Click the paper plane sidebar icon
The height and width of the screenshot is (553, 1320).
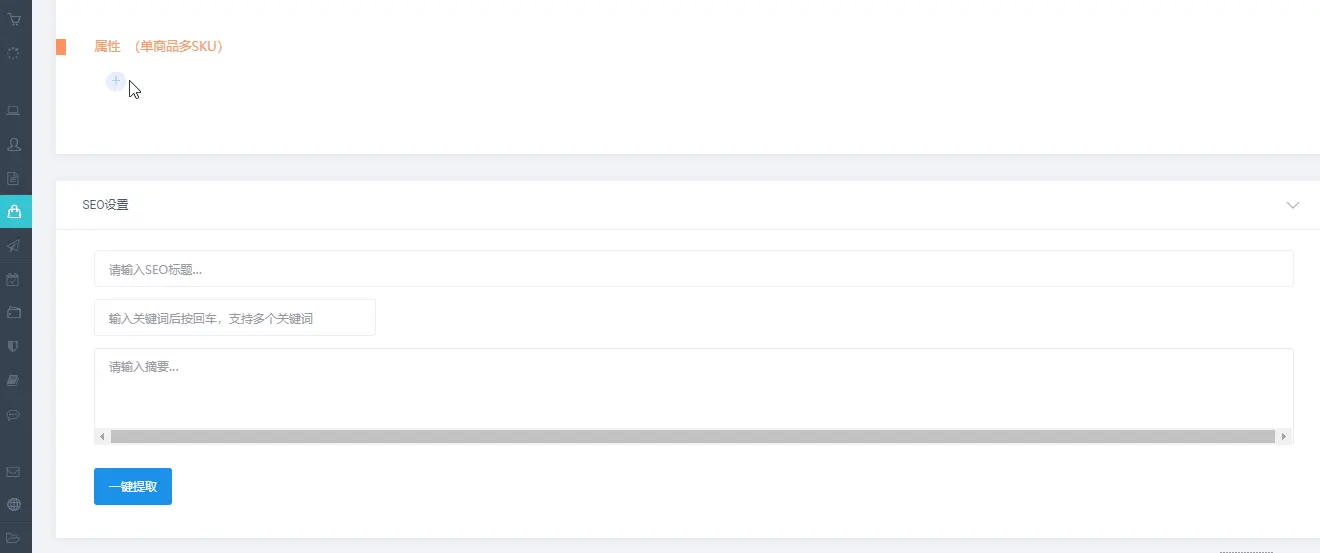point(14,246)
